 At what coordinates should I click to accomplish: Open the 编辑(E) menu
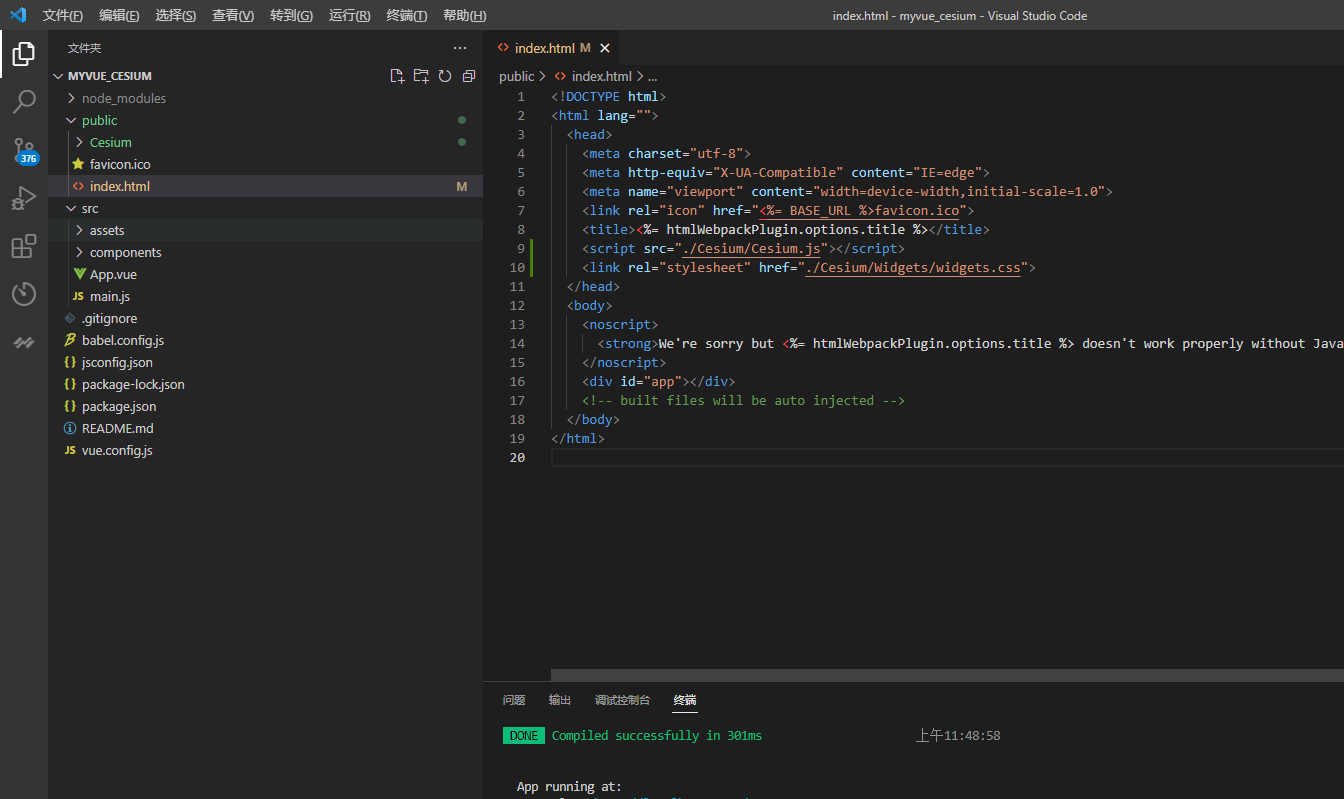(119, 15)
